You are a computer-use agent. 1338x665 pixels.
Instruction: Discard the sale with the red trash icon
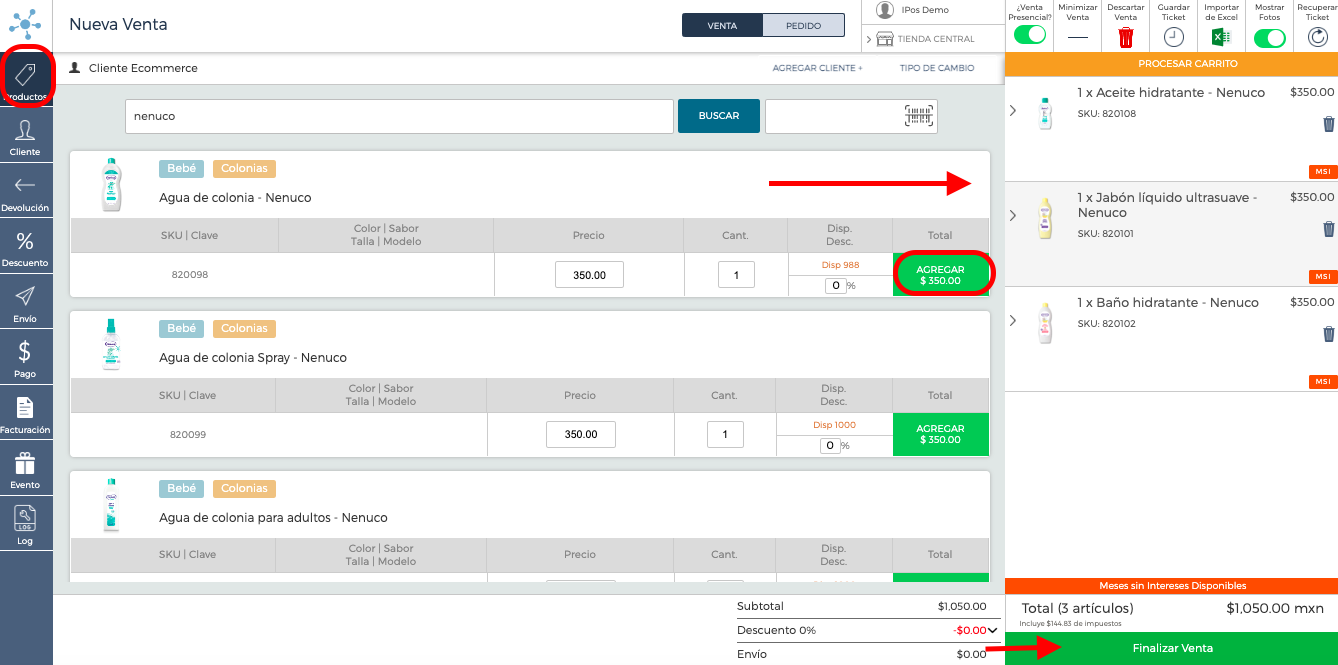[x=1126, y=37]
